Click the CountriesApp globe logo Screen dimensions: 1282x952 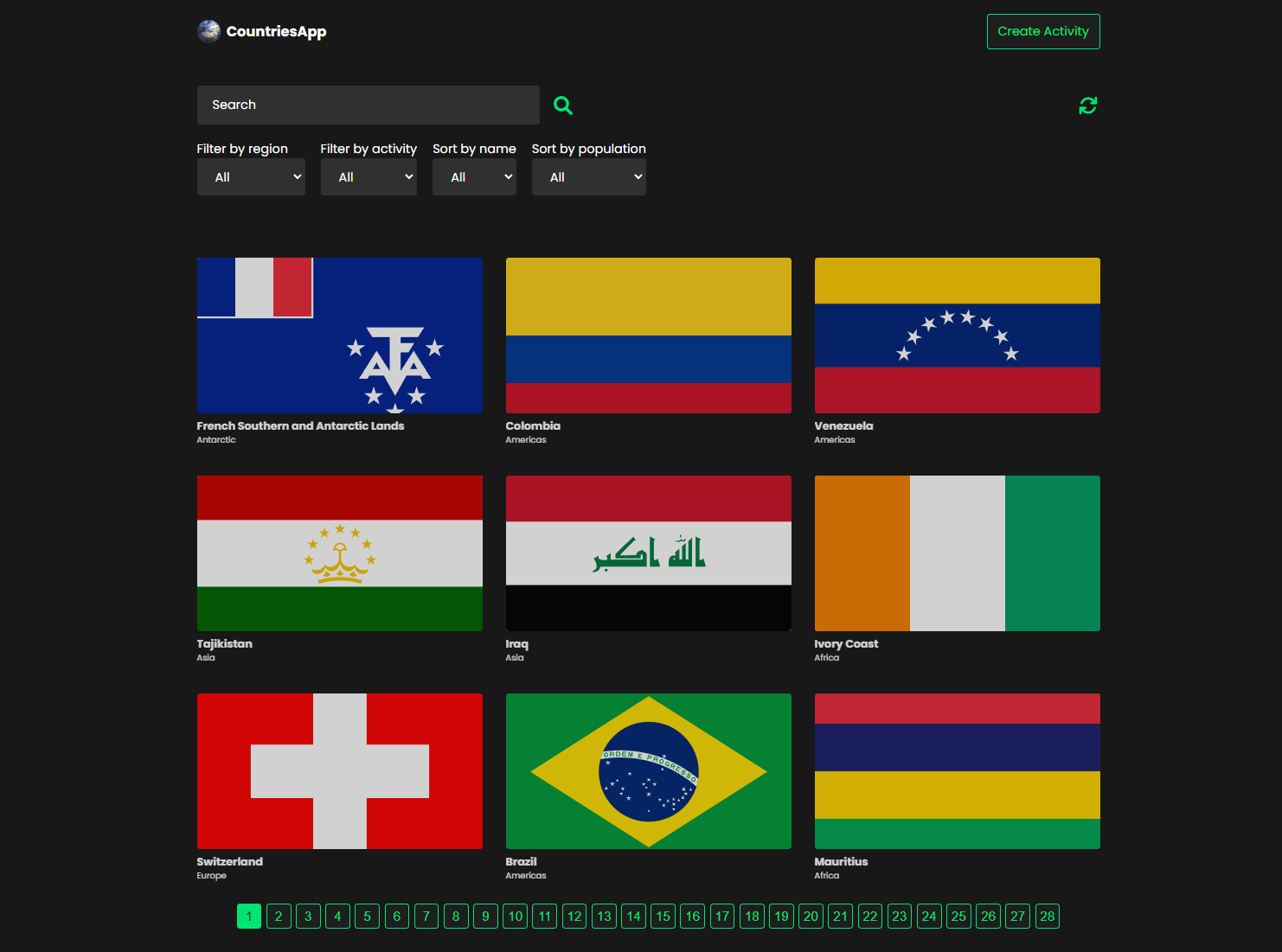click(x=209, y=31)
